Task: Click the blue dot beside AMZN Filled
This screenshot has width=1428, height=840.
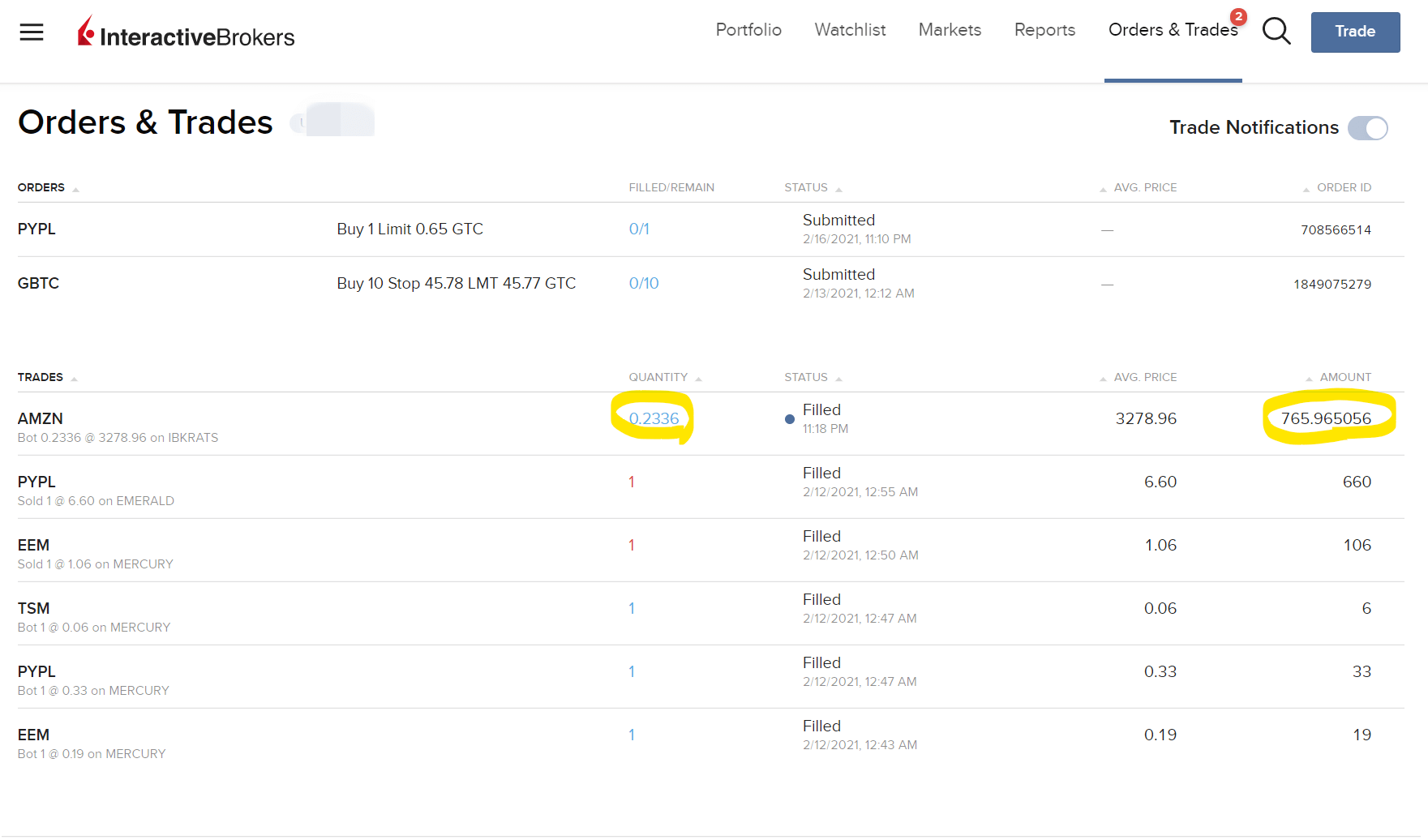Action: pyautogui.click(x=789, y=419)
